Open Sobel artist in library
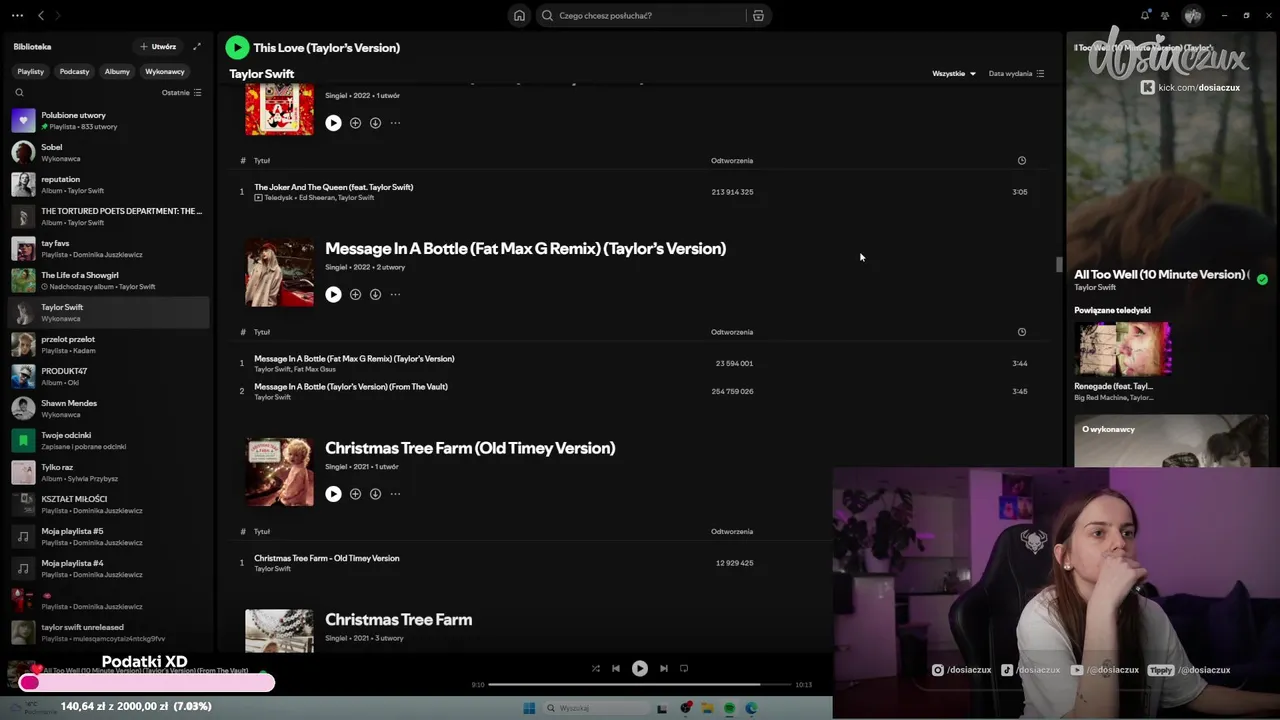Image resolution: width=1280 pixels, height=720 pixels. [108, 152]
